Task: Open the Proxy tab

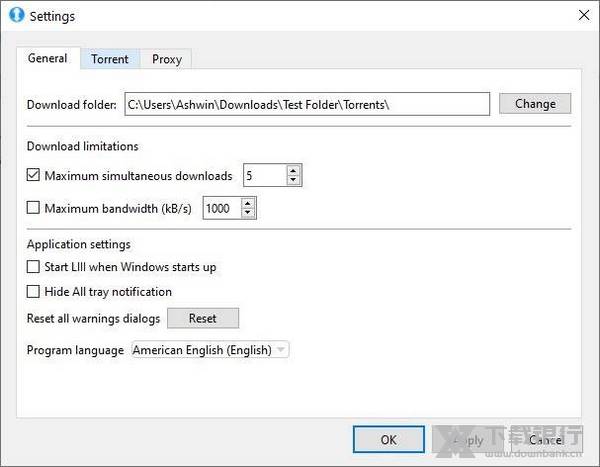Action: [167, 59]
